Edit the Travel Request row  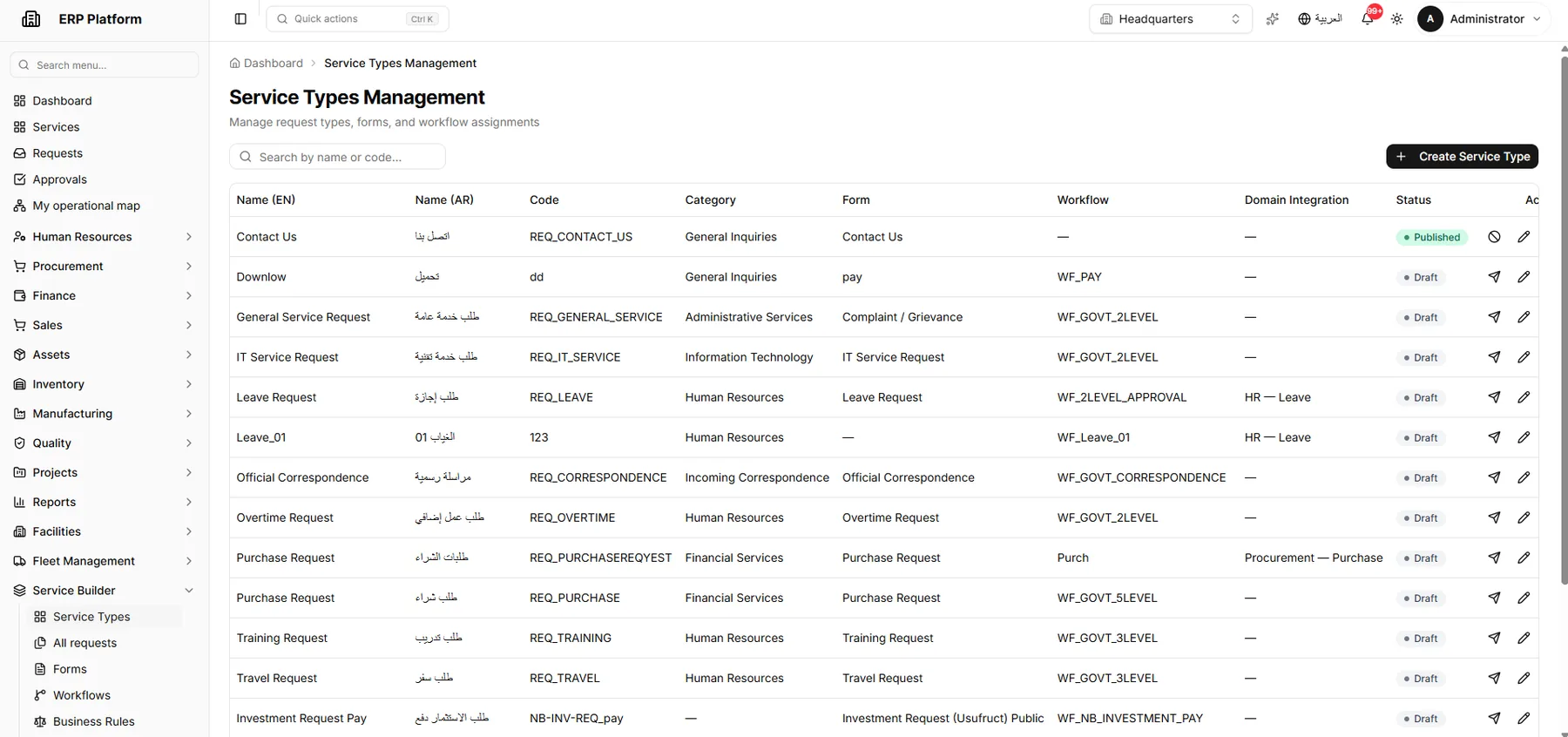click(1524, 678)
